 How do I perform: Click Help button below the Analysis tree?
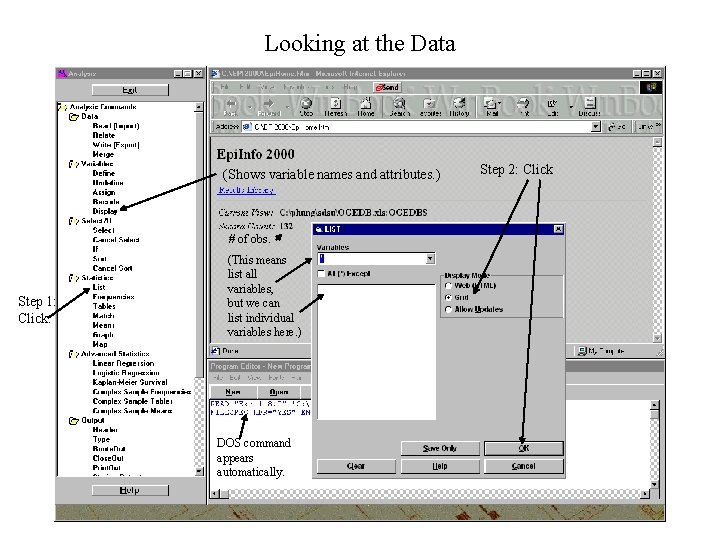(130, 490)
